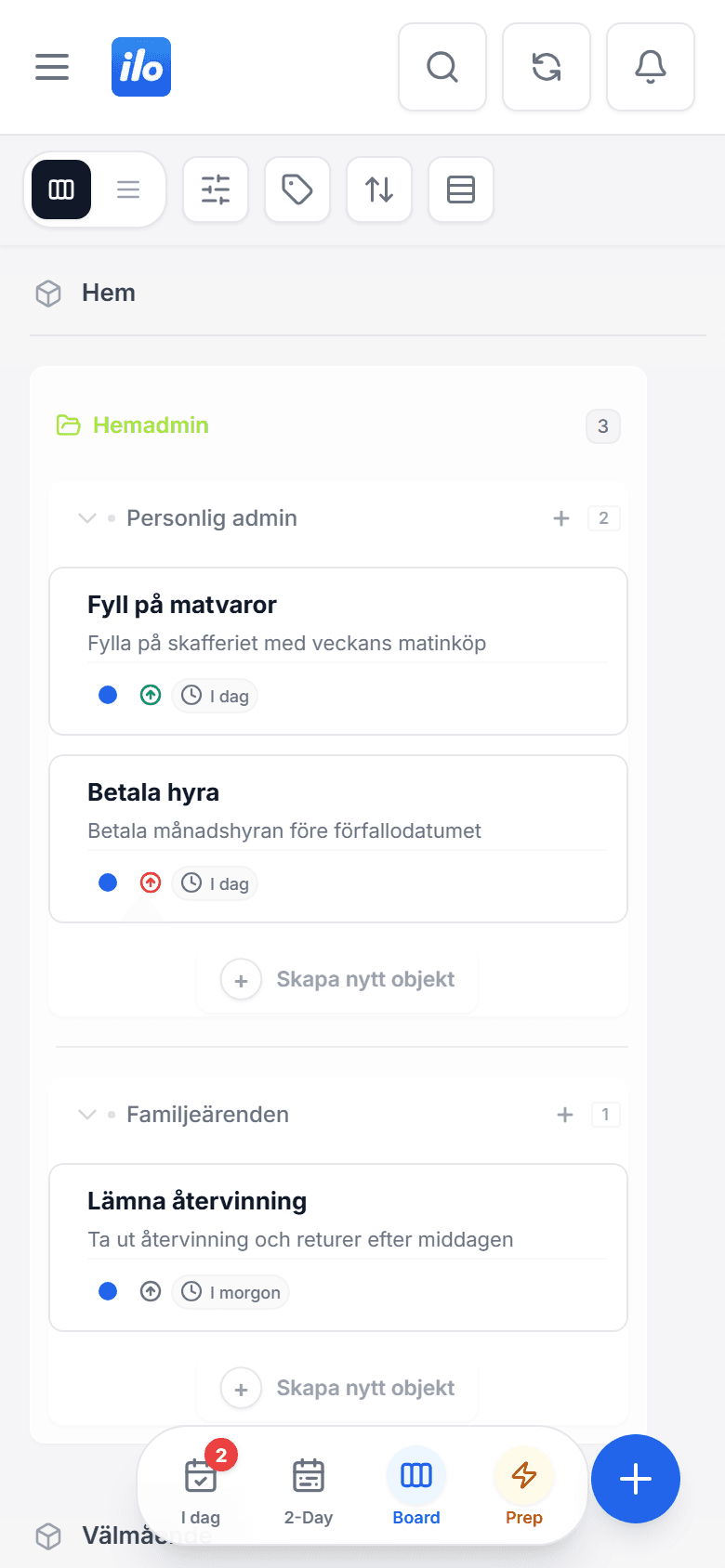
Task: Open the filter sliders settings
Action: click(216, 189)
